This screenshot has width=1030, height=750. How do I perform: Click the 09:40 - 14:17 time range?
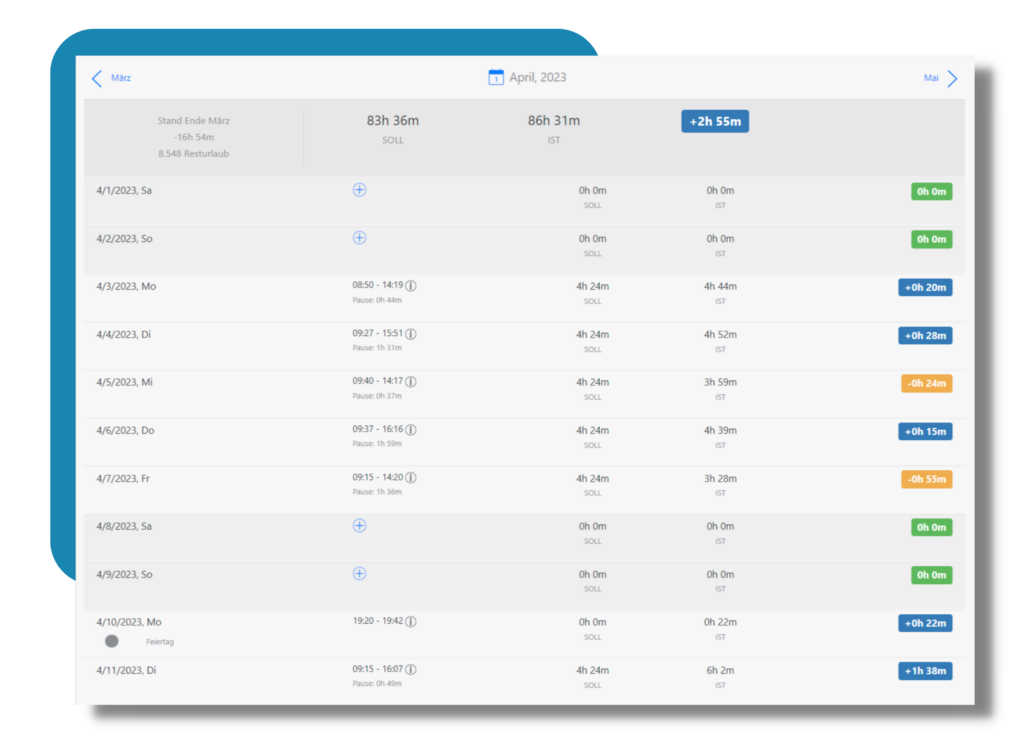pyautogui.click(x=378, y=381)
